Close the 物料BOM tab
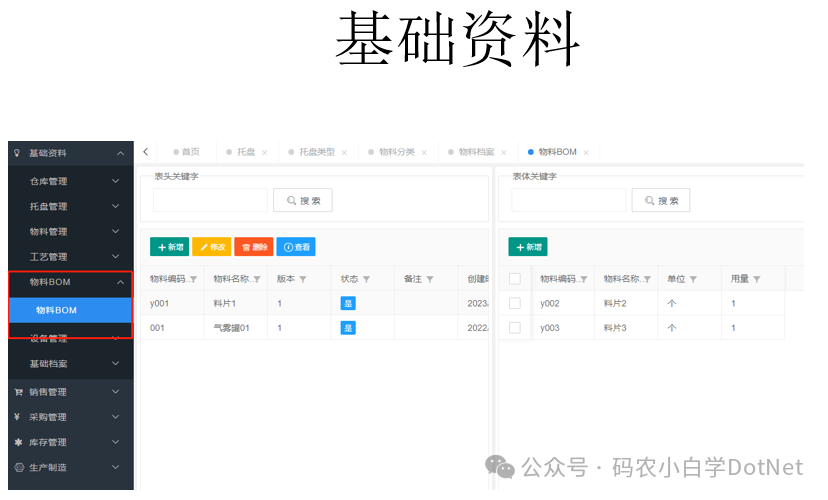 (x=587, y=153)
